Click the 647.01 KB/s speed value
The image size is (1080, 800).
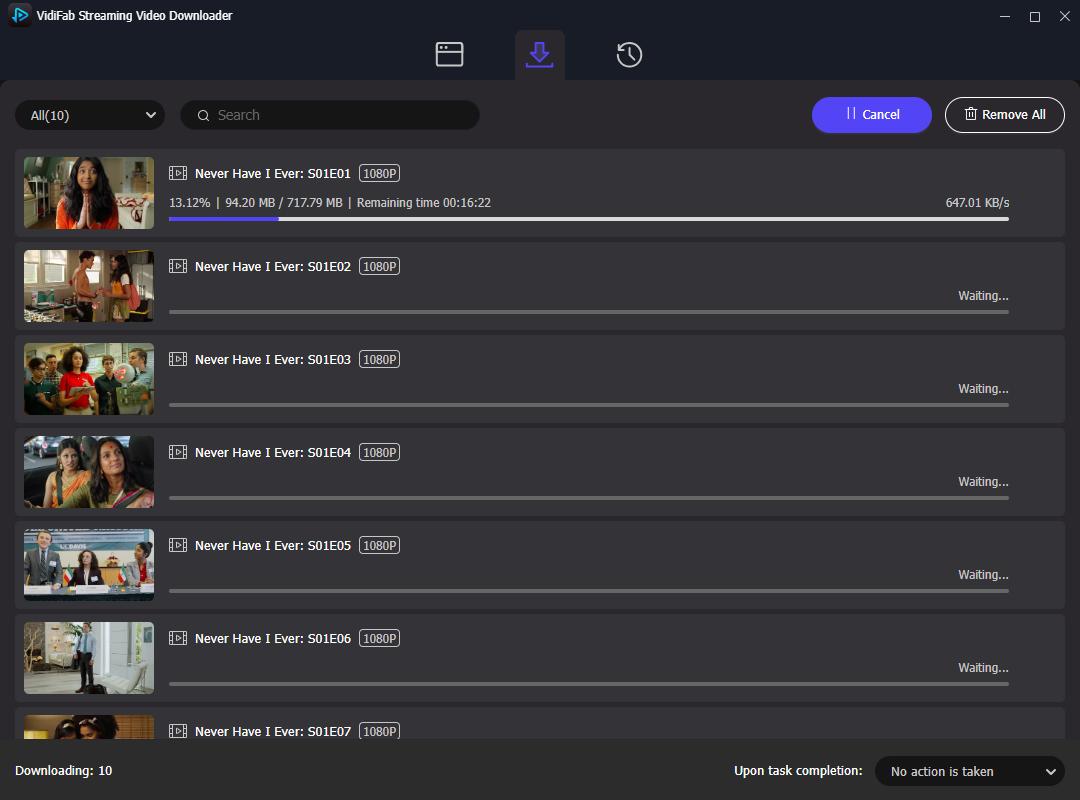click(977, 203)
